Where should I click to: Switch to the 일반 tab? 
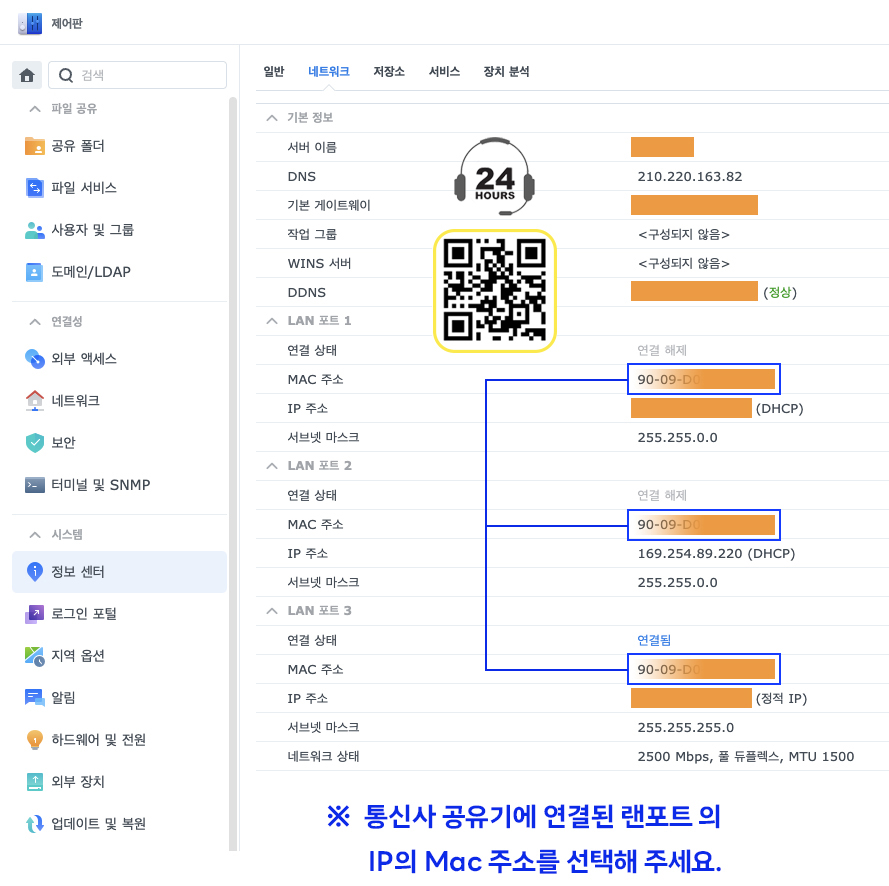(274, 71)
